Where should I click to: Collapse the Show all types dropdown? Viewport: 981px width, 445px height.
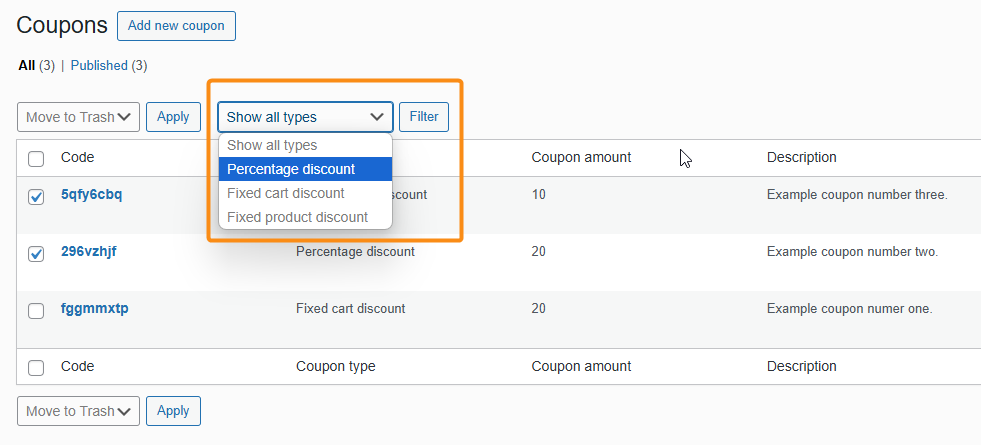point(305,117)
